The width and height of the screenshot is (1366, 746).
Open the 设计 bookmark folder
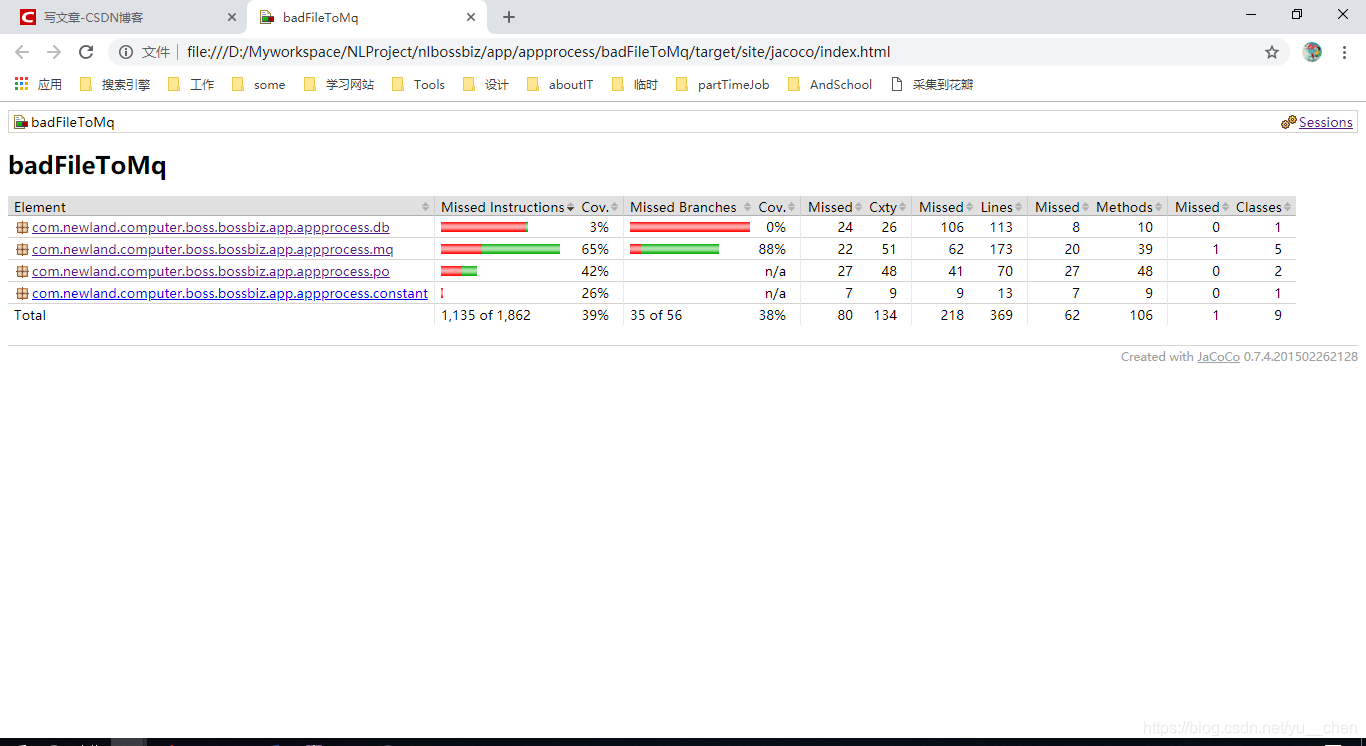486,85
